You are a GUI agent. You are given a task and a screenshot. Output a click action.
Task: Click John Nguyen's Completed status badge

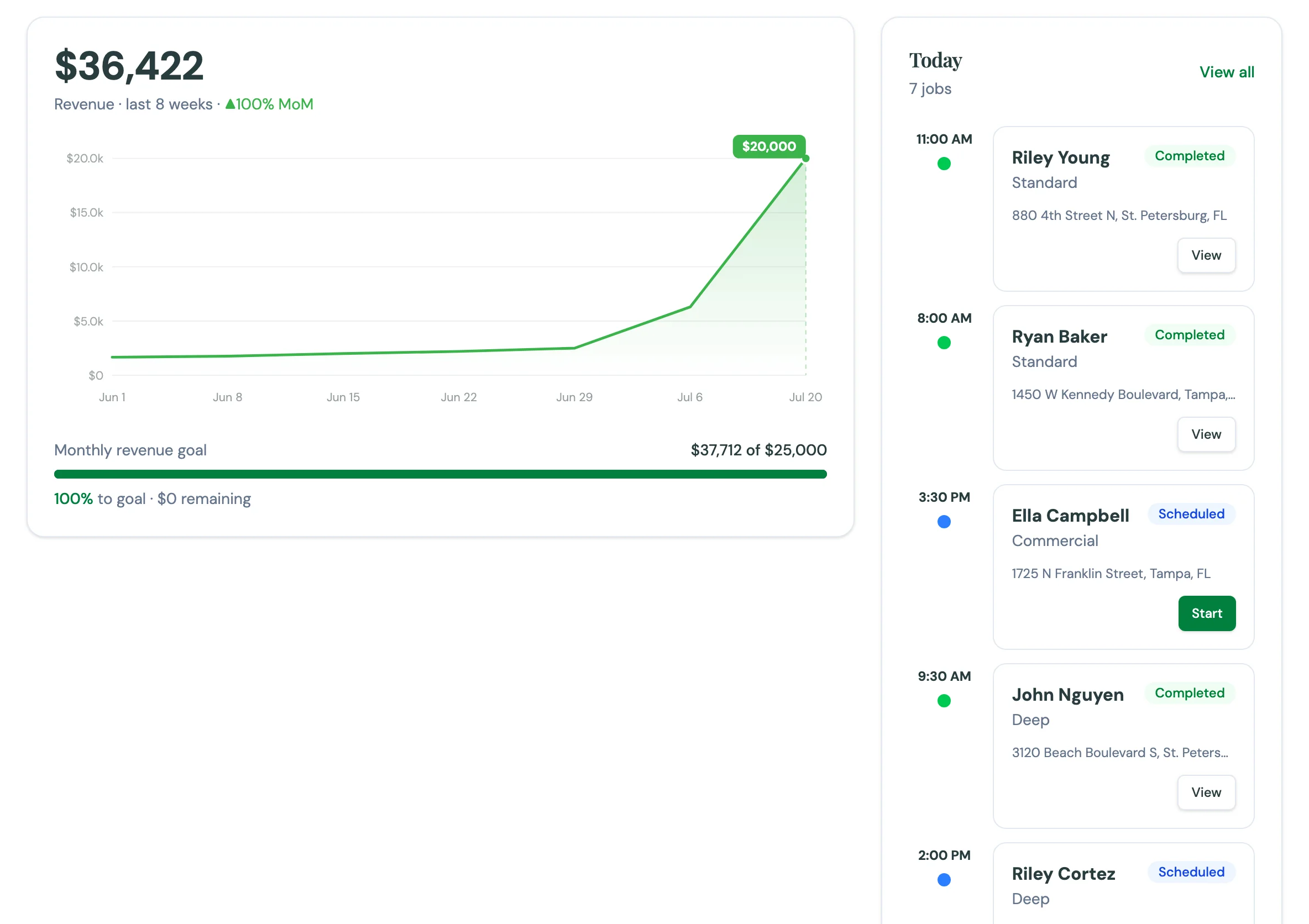pos(1189,692)
